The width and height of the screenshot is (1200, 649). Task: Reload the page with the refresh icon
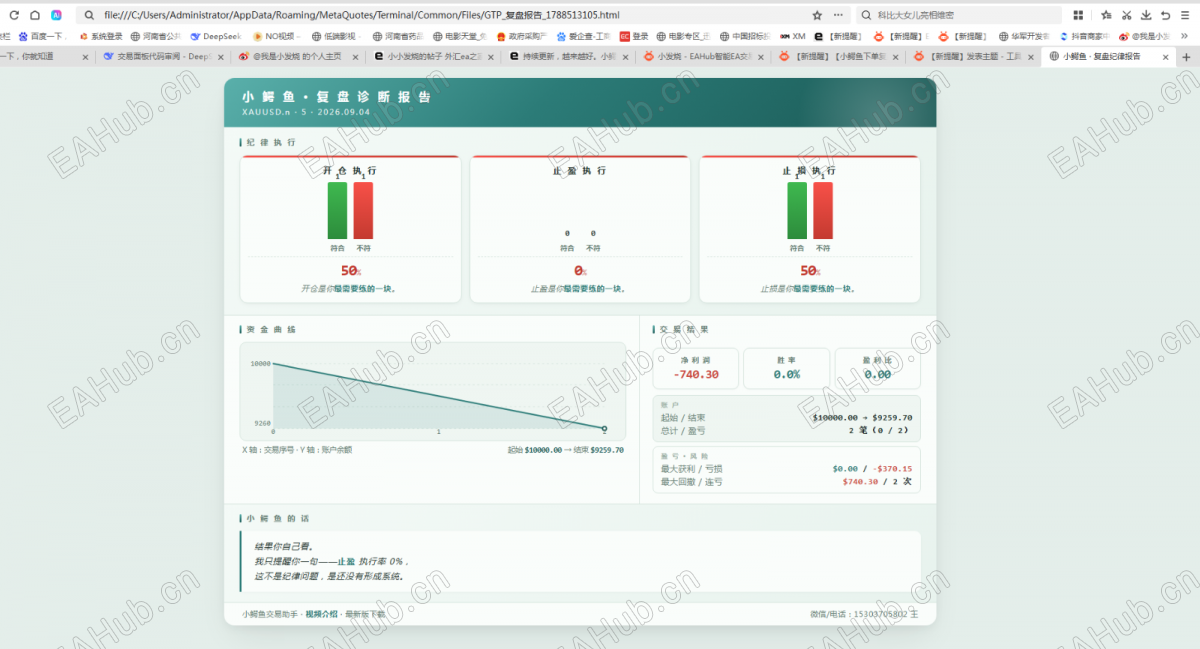[14, 15]
